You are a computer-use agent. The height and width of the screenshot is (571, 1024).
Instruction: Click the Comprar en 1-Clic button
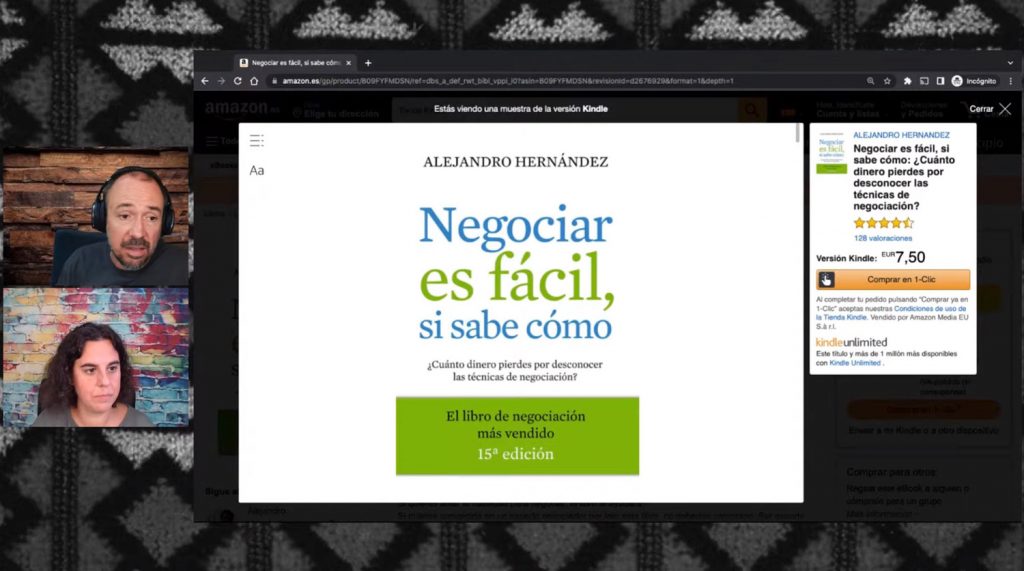(x=893, y=280)
